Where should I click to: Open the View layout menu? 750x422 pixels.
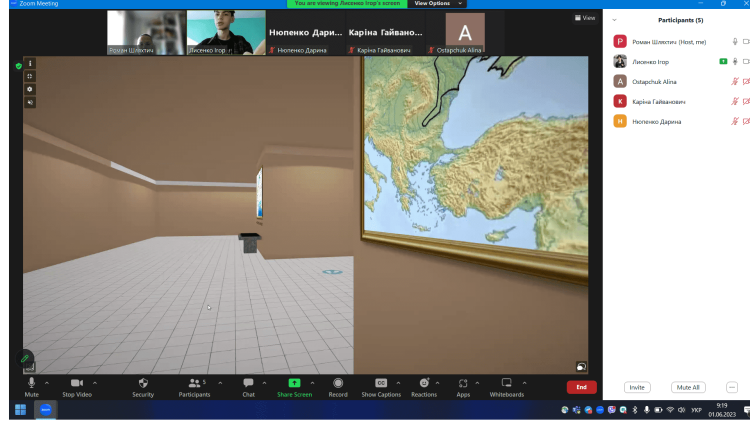(x=587, y=18)
